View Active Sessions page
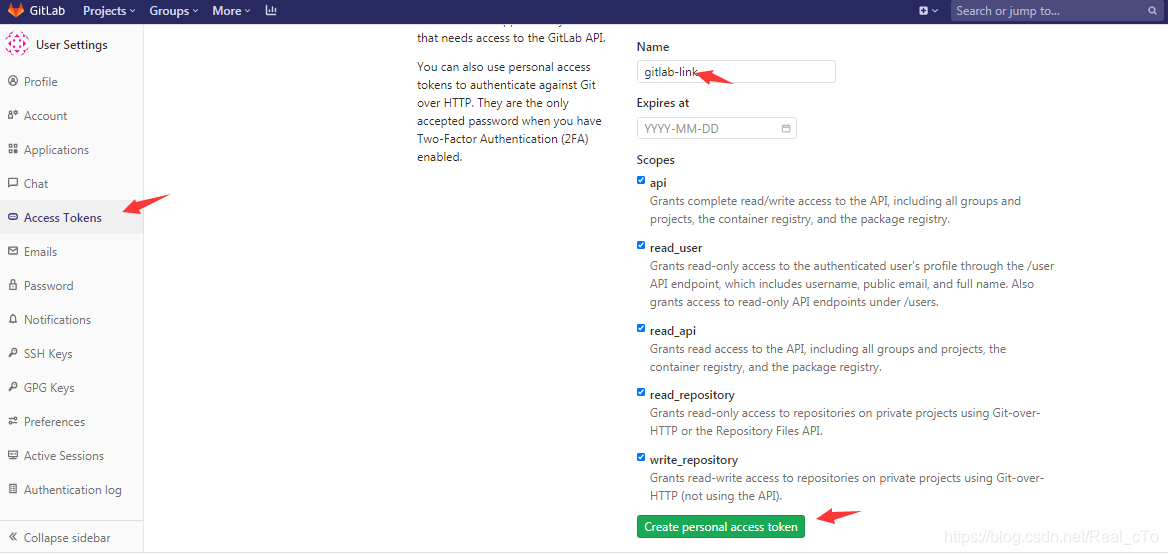The height and width of the screenshot is (555, 1168). coord(72,456)
